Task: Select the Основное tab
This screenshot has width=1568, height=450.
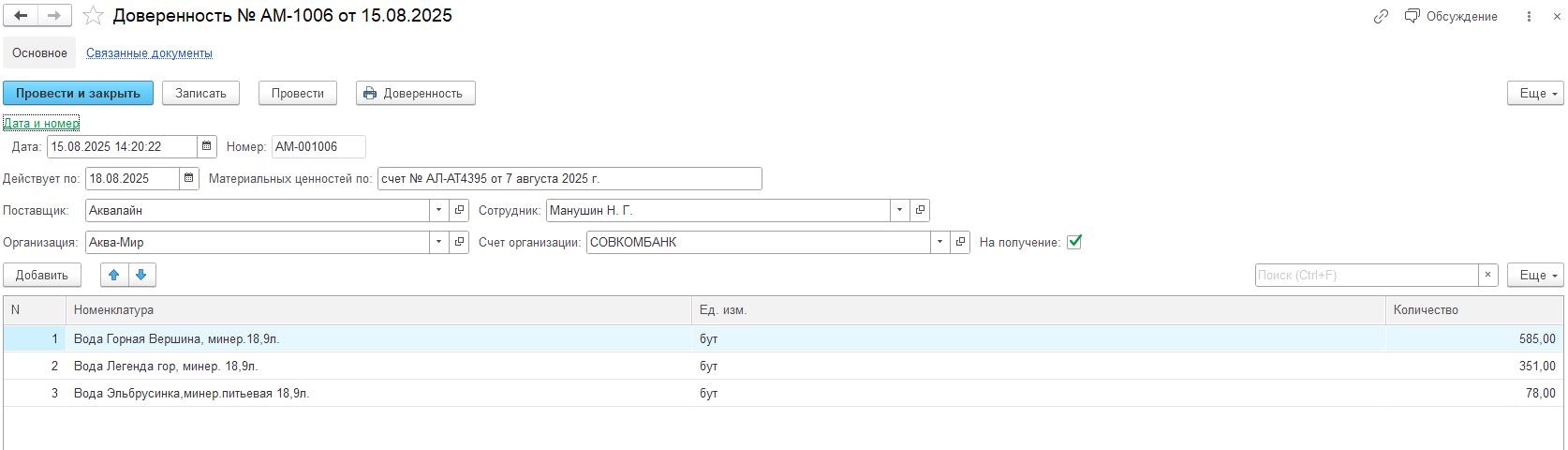Action: point(39,53)
